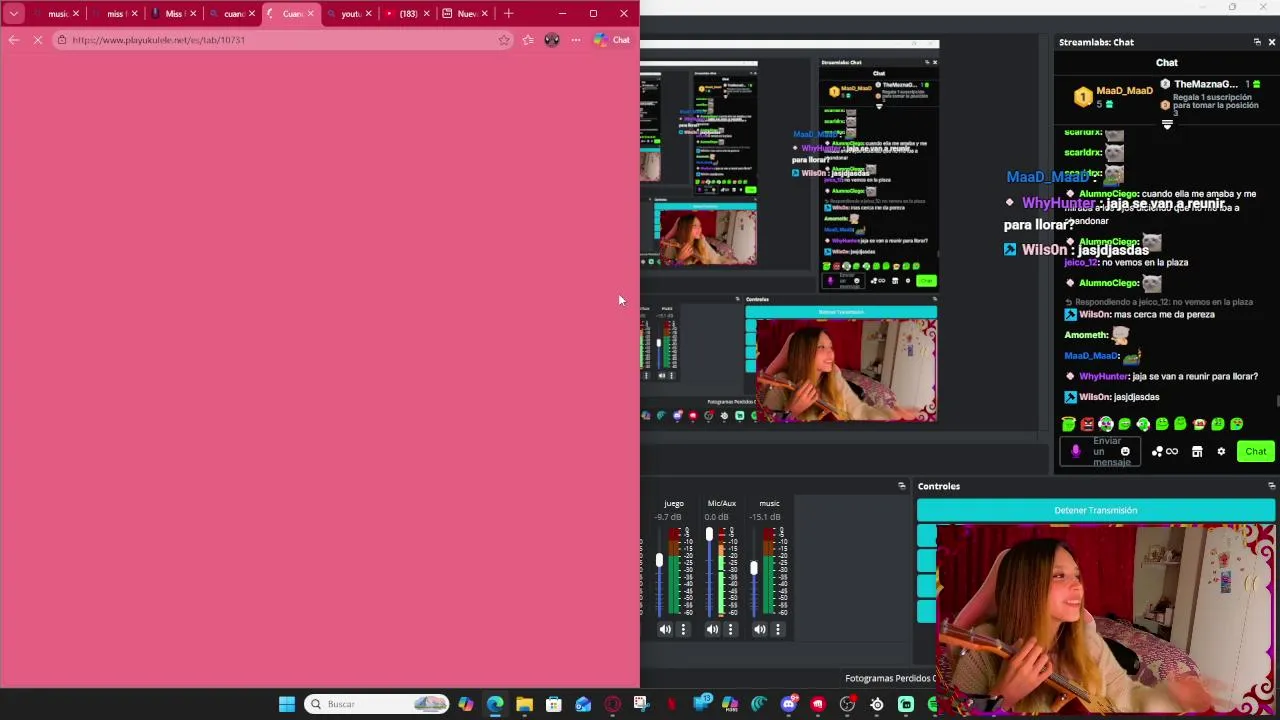Adjust the music volume slider
The image size is (1280, 720).
[x=754, y=568]
